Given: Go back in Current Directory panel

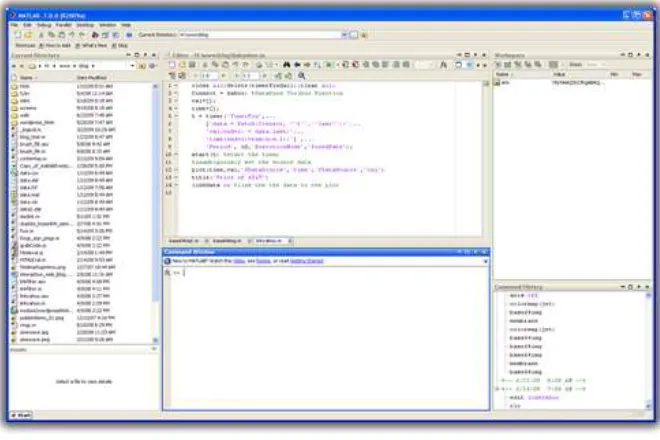Looking at the screenshot, I should tap(14, 66).
